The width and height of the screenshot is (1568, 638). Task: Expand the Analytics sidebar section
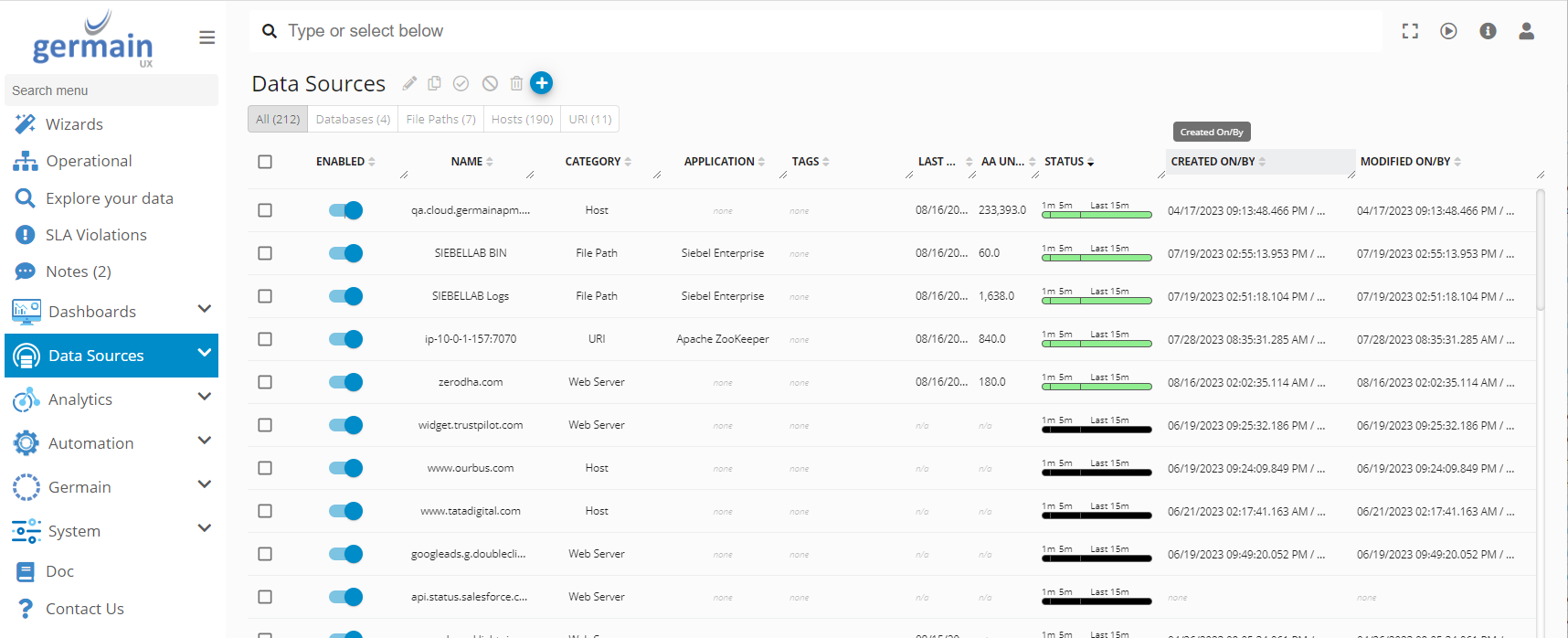[x=205, y=398]
